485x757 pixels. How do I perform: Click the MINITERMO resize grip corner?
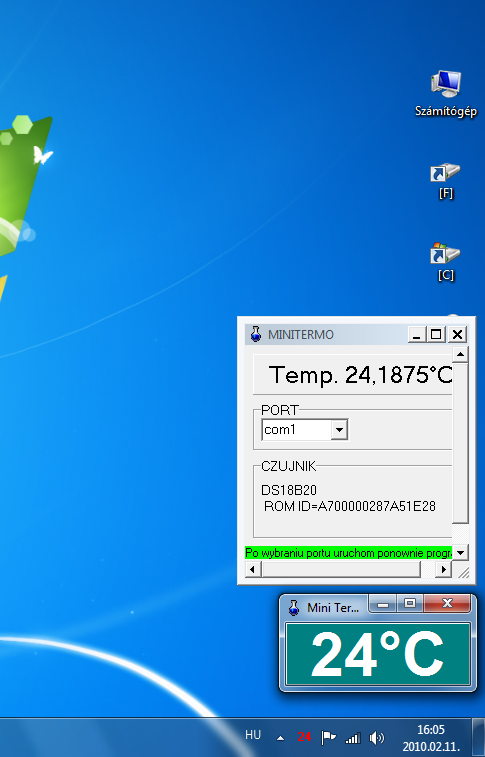[462, 571]
